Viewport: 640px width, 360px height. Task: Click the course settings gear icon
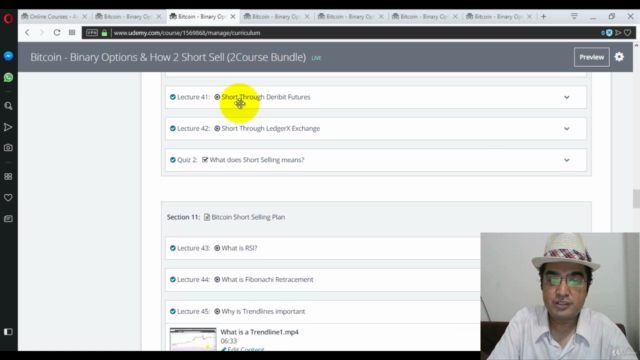[619, 57]
